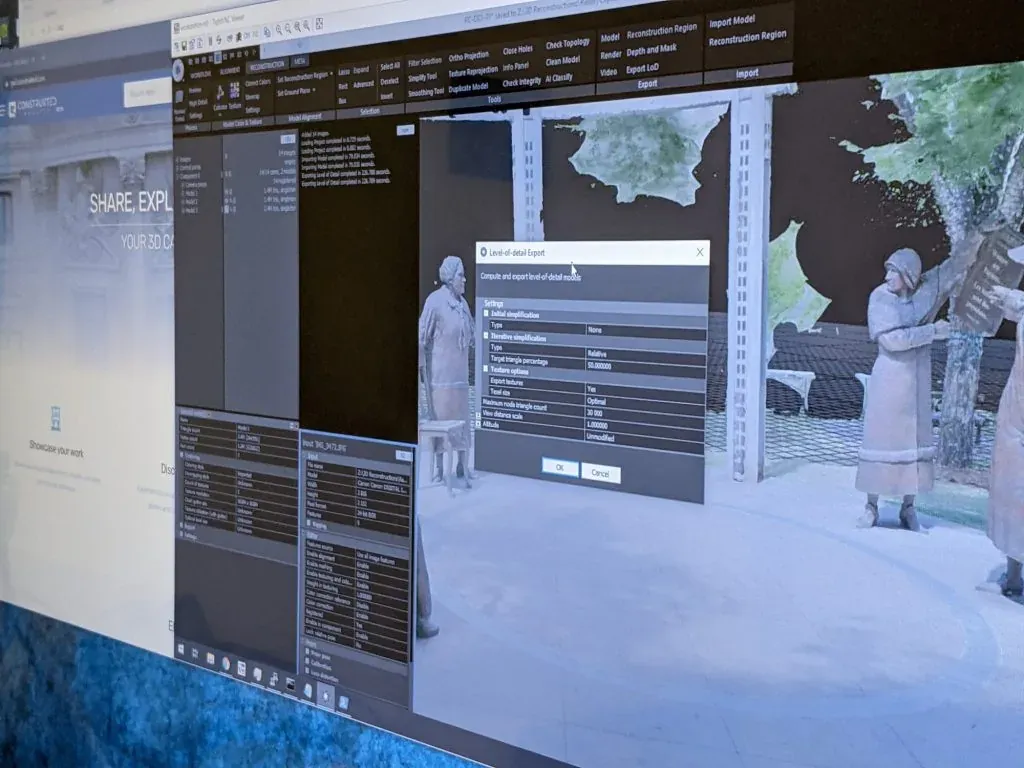Image resolution: width=1024 pixels, height=768 pixels.
Task: Collapse the Texture options section
Action: (x=485, y=369)
